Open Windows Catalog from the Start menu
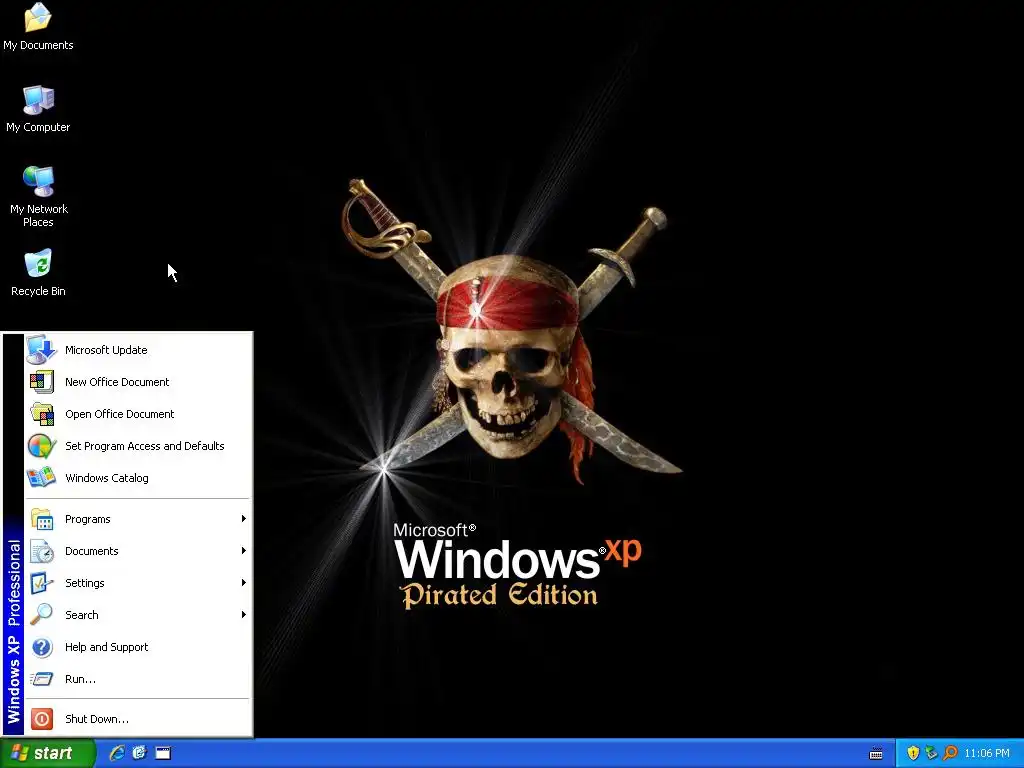The height and width of the screenshot is (768, 1024). pyautogui.click(x=138, y=478)
